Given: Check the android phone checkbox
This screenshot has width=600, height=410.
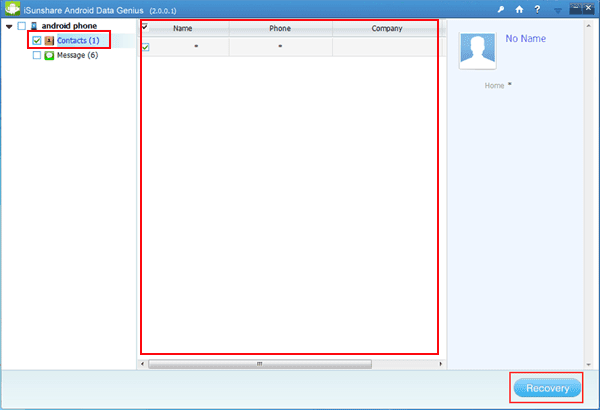Looking at the screenshot, I should point(22,26).
